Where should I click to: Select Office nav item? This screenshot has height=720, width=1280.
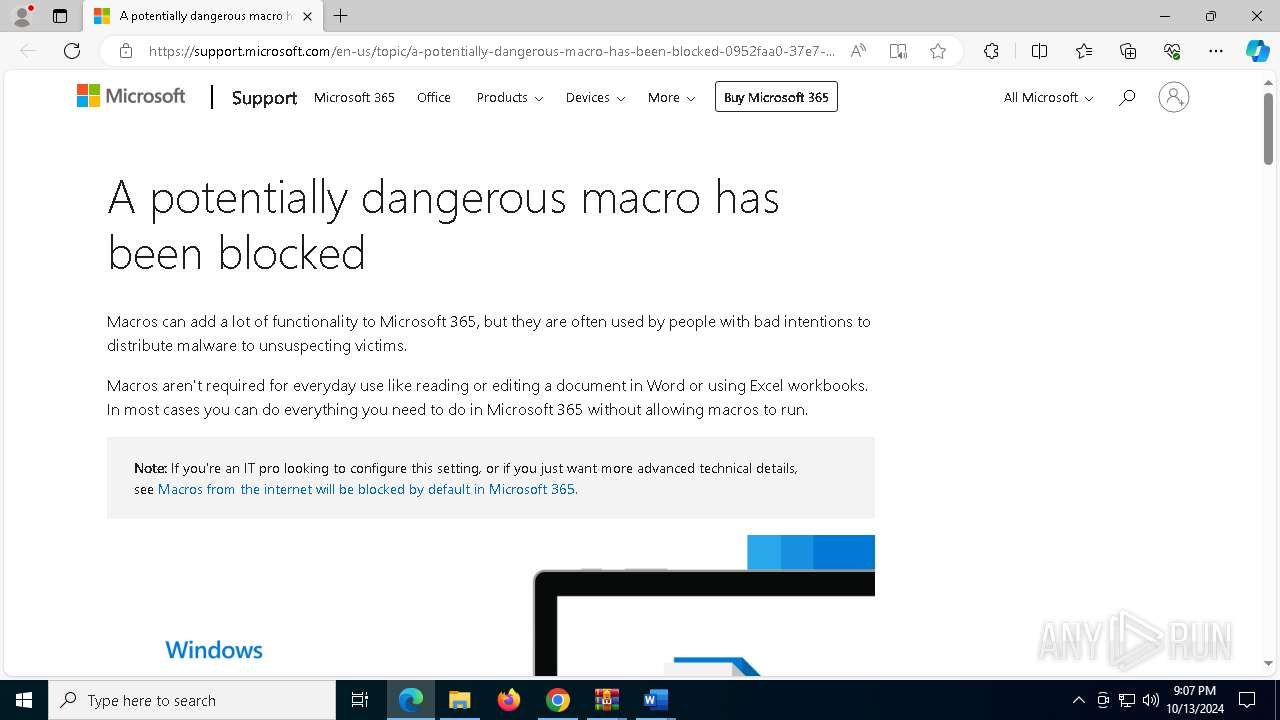coord(434,97)
